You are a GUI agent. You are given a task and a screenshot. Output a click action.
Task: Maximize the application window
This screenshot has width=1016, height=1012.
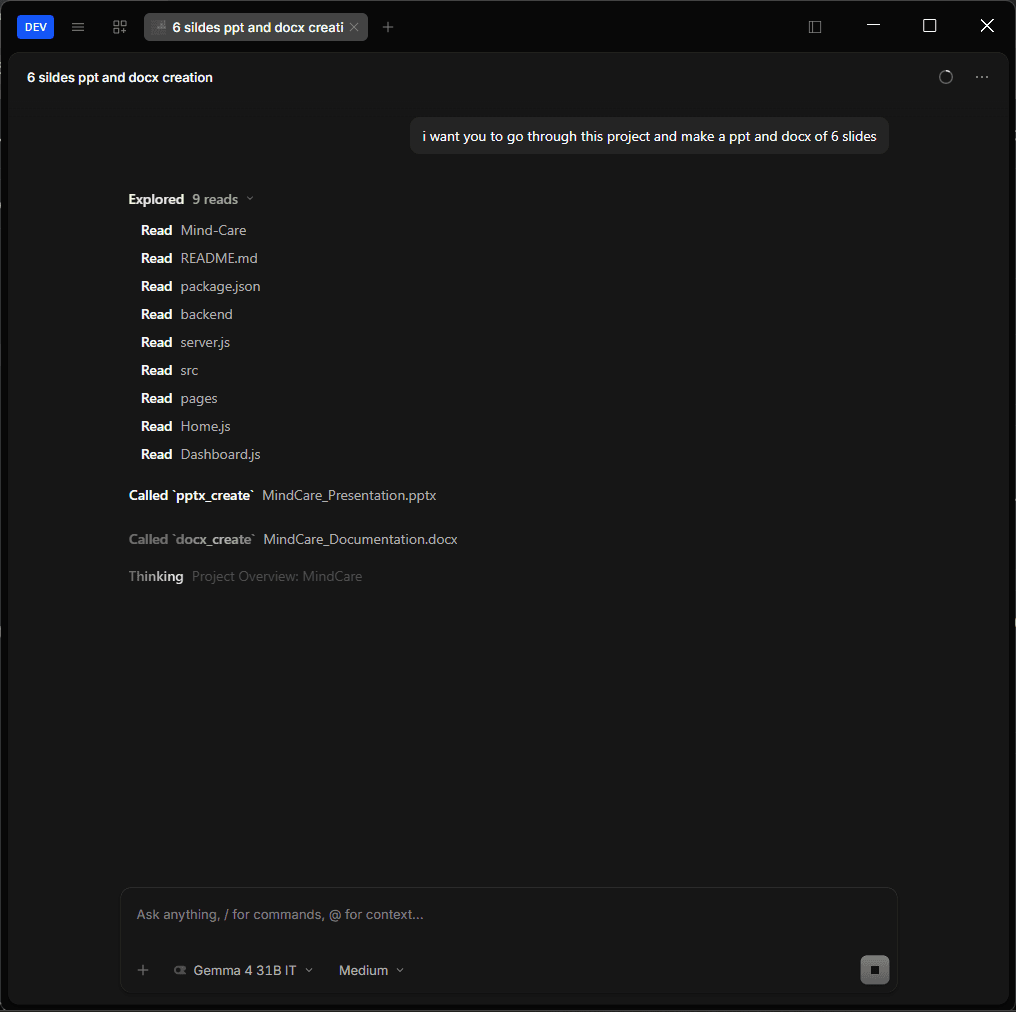pyautogui.click(x=930, y=26)
